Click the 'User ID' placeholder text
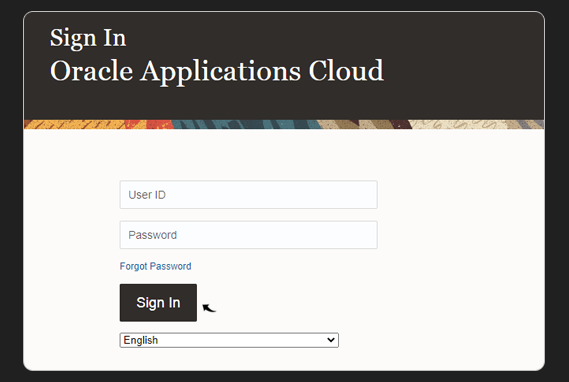The image size is (569, 382). (147, 195)
